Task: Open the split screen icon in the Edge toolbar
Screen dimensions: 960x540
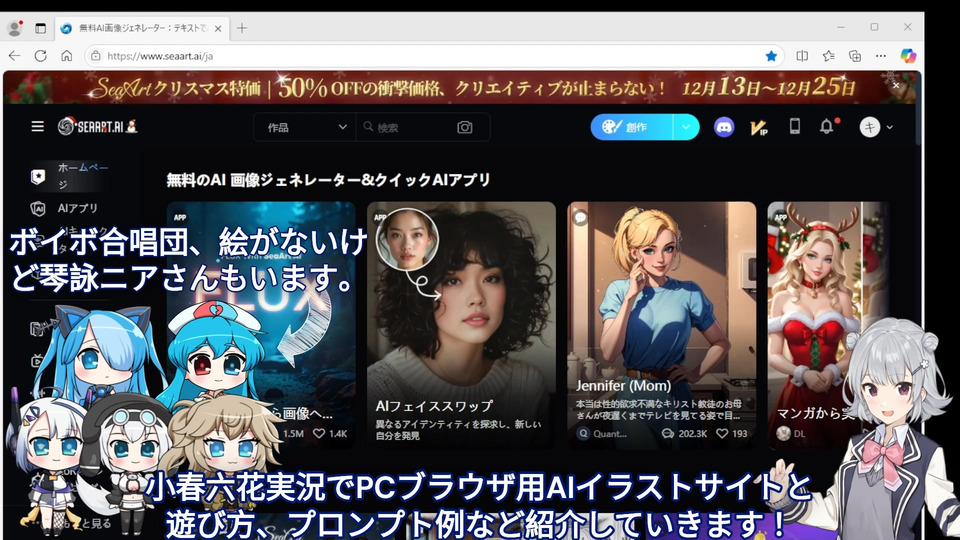Action: click(802, 56)
